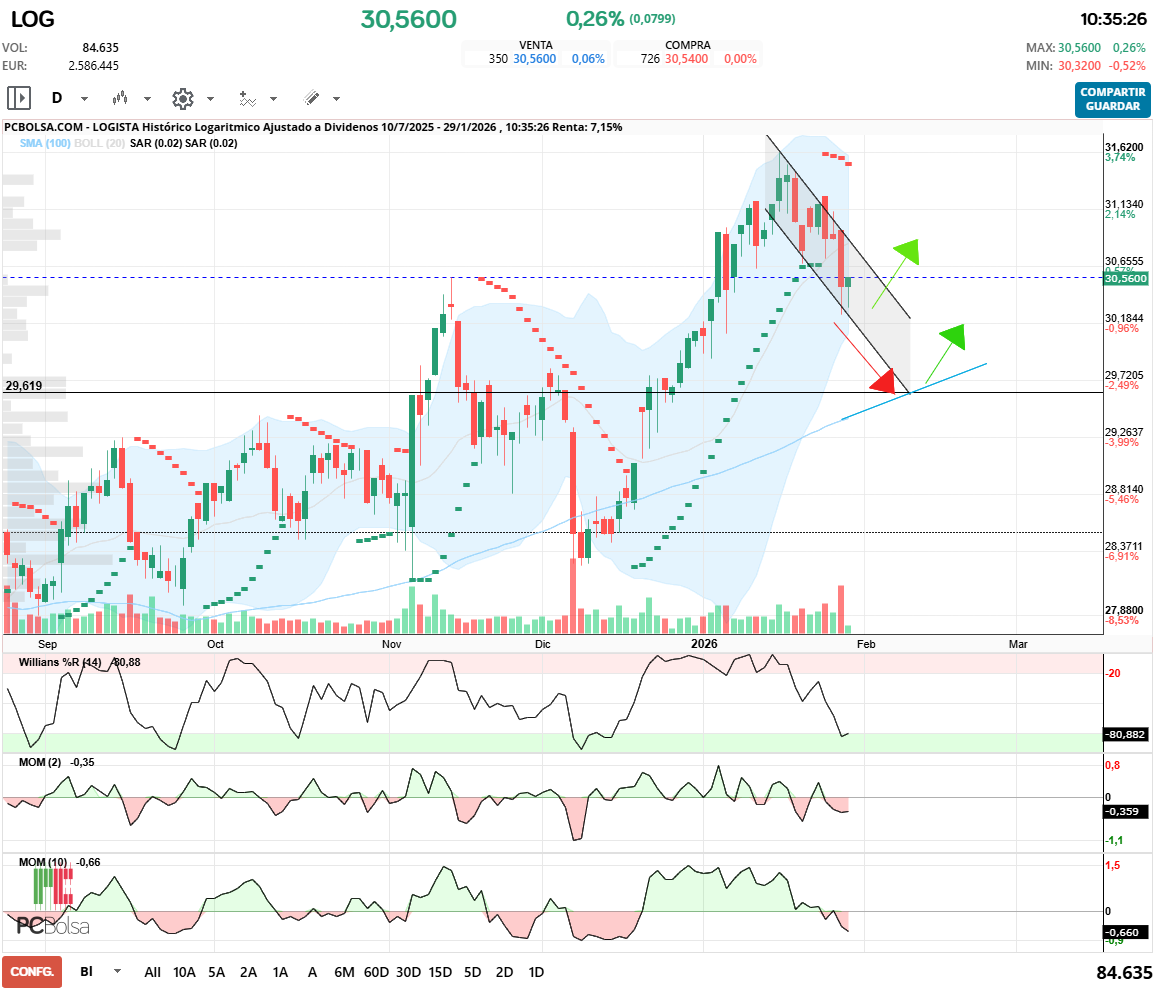Expand the BI dropdown arrow

118,971
